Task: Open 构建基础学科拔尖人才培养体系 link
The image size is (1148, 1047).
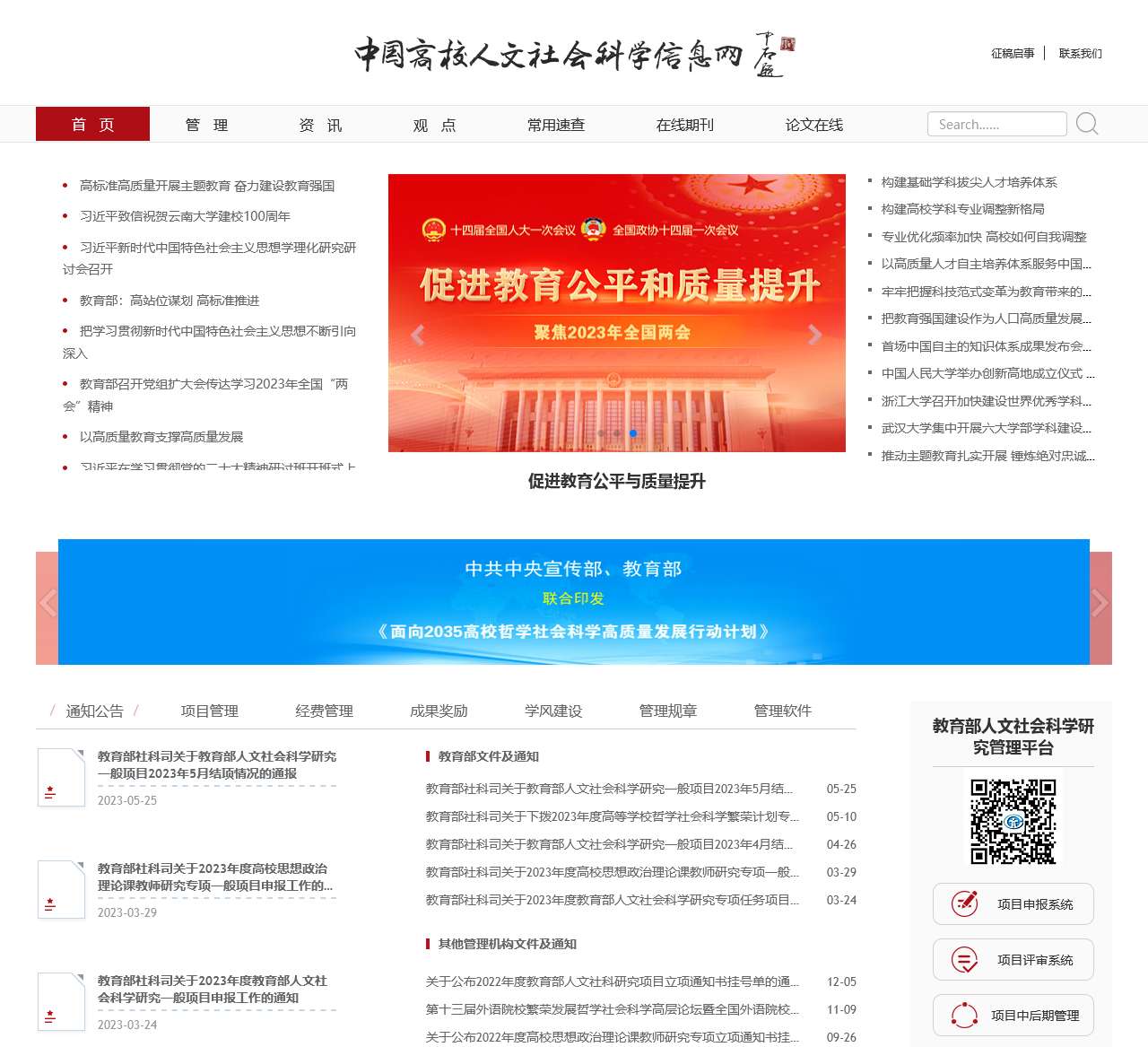Action: (x=970, y=182)
